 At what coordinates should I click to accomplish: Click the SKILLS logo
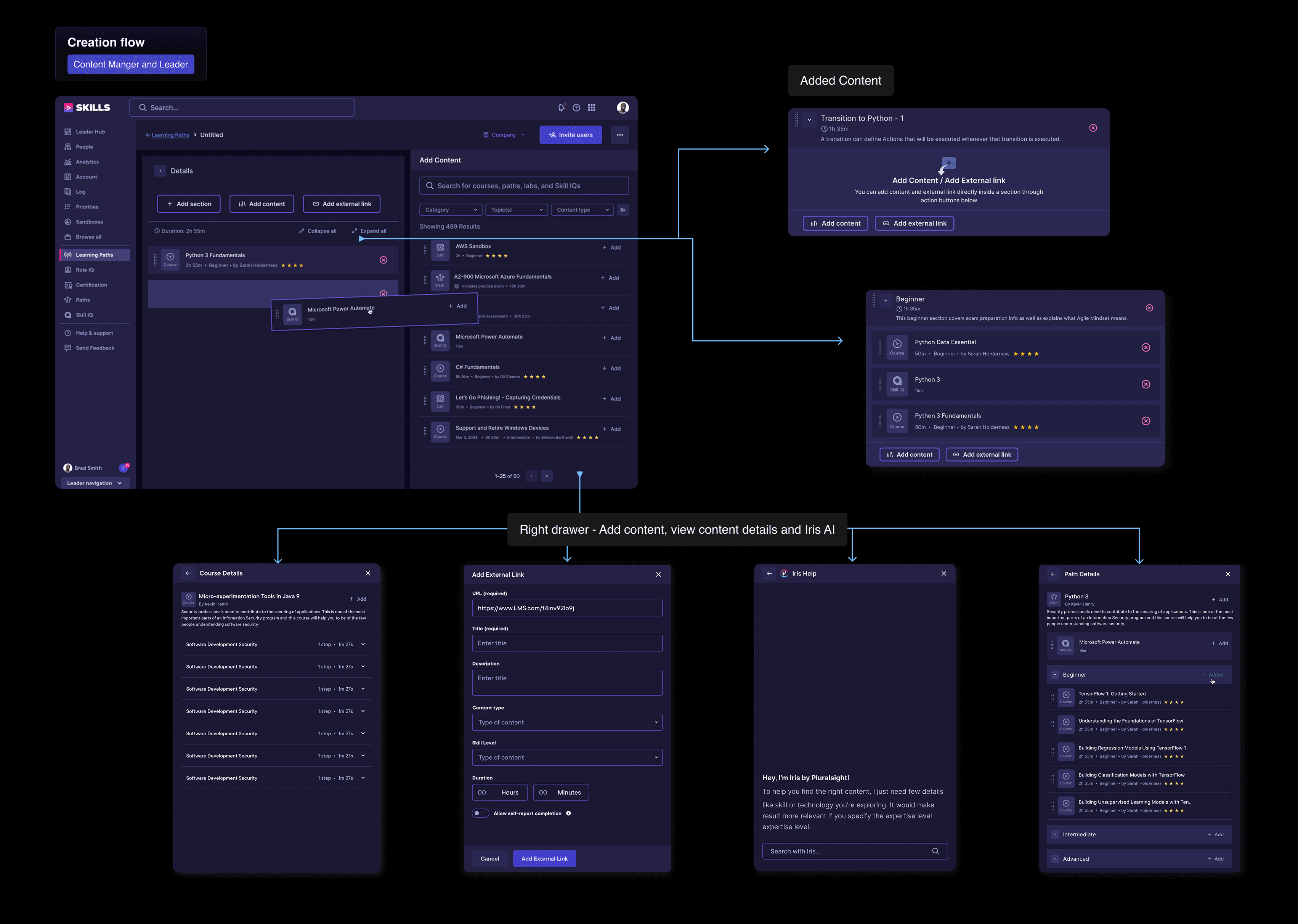87,107
